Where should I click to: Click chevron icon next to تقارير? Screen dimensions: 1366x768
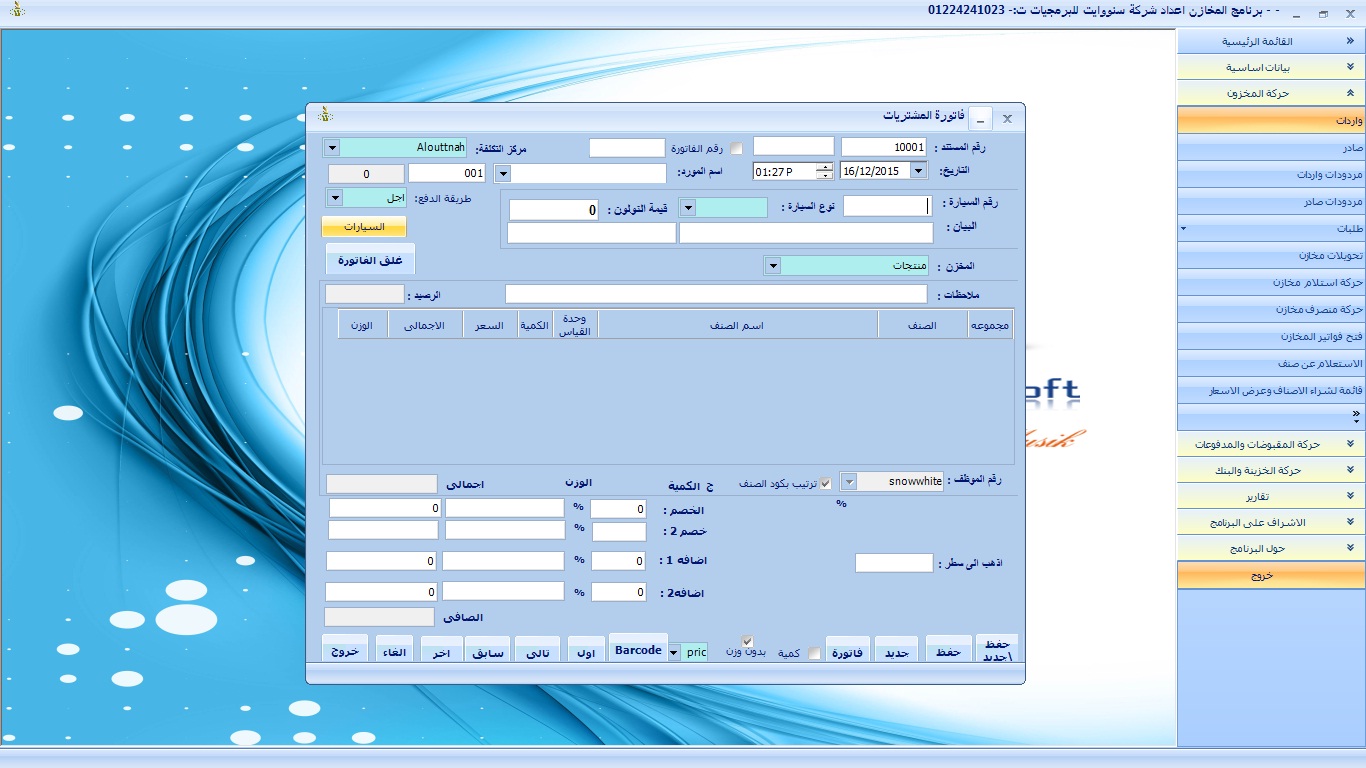[1350, 497]
